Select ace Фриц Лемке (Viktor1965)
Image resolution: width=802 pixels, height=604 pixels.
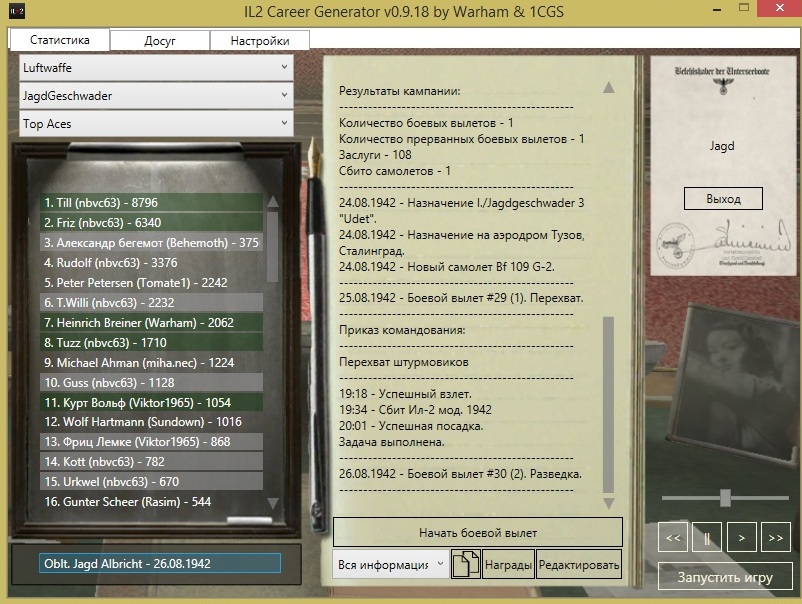pos(151,441)
